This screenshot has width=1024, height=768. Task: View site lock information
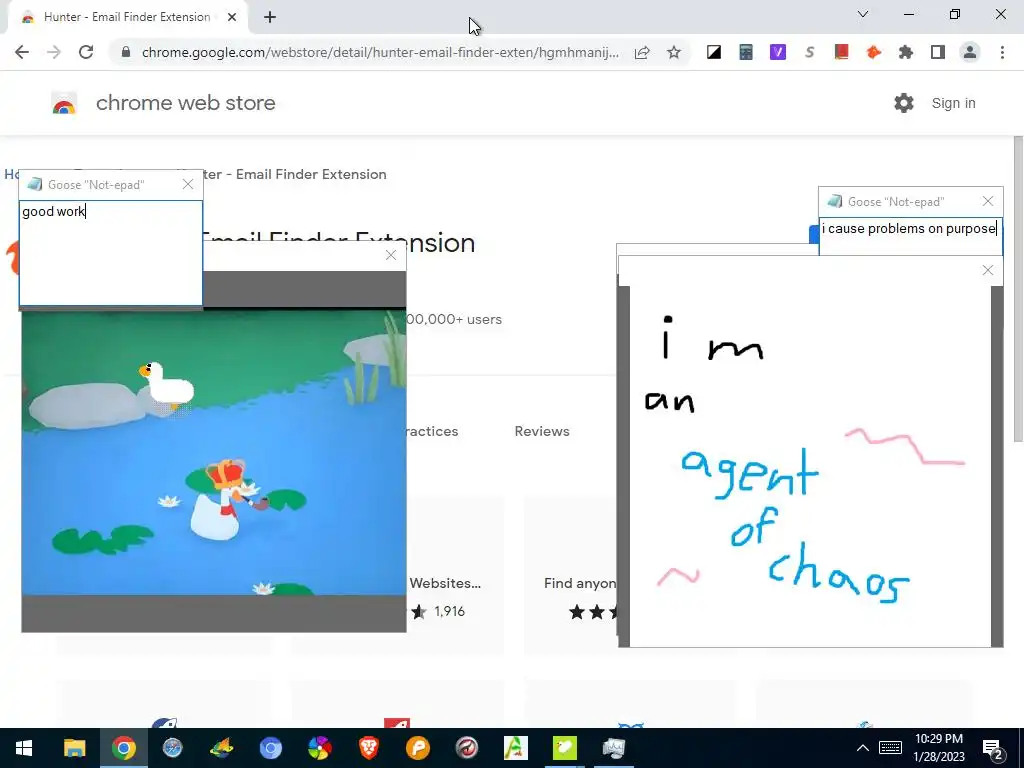(x=126, y=52)
